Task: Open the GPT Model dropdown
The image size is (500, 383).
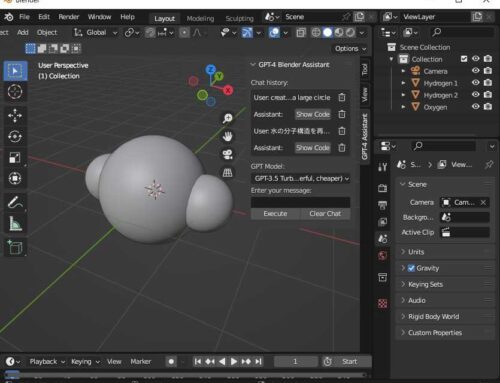Action: pos(300,178)
